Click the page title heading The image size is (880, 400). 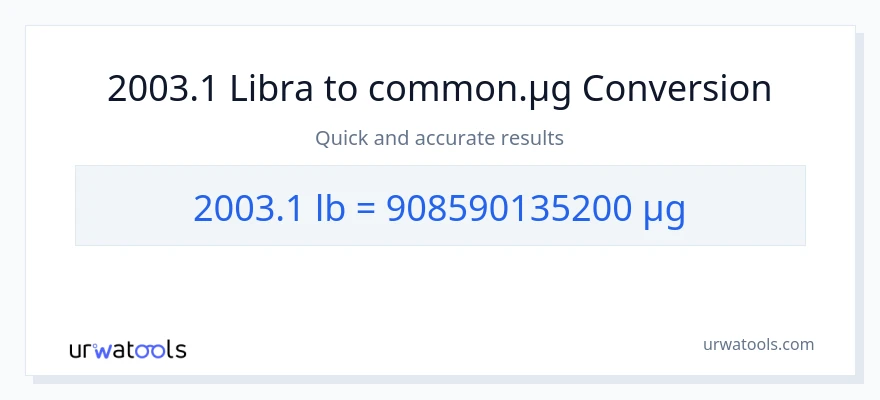point(439,89)
